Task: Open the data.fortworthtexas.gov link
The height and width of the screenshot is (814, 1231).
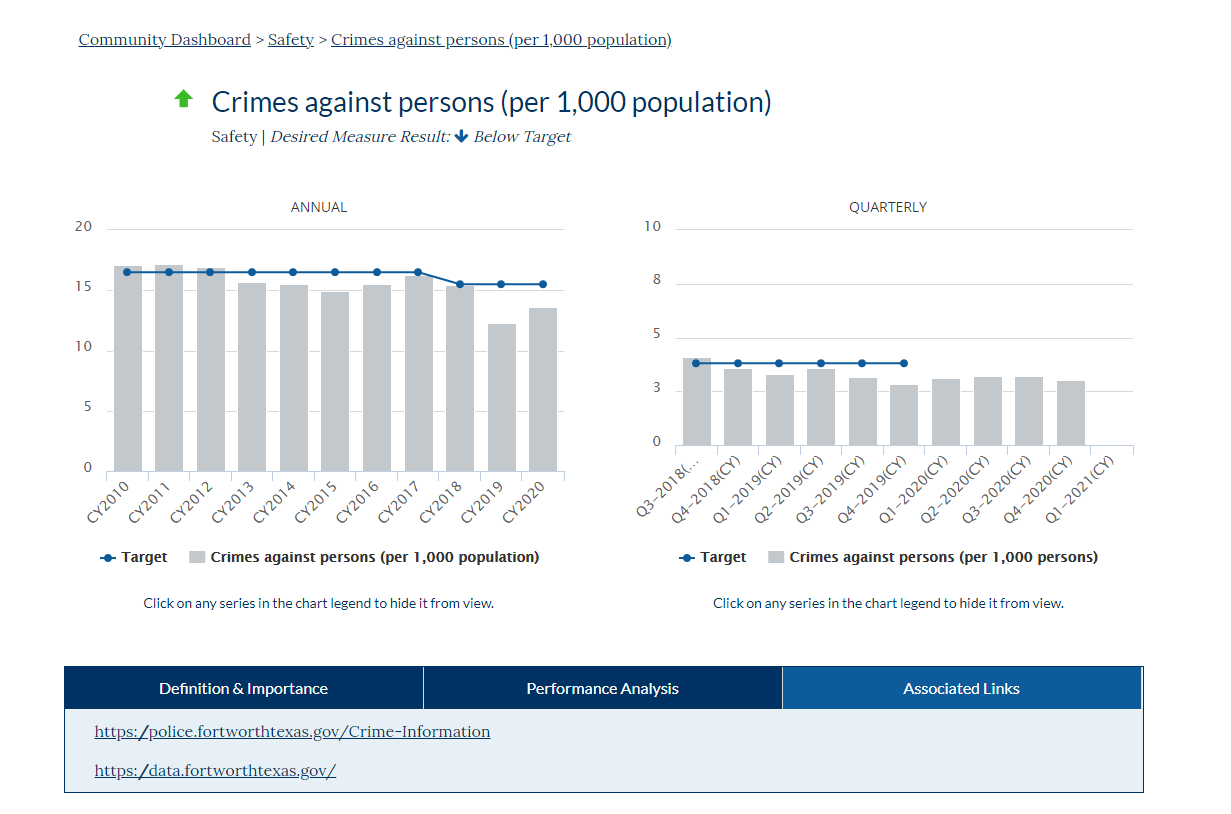Action: (x=215, y=770)
